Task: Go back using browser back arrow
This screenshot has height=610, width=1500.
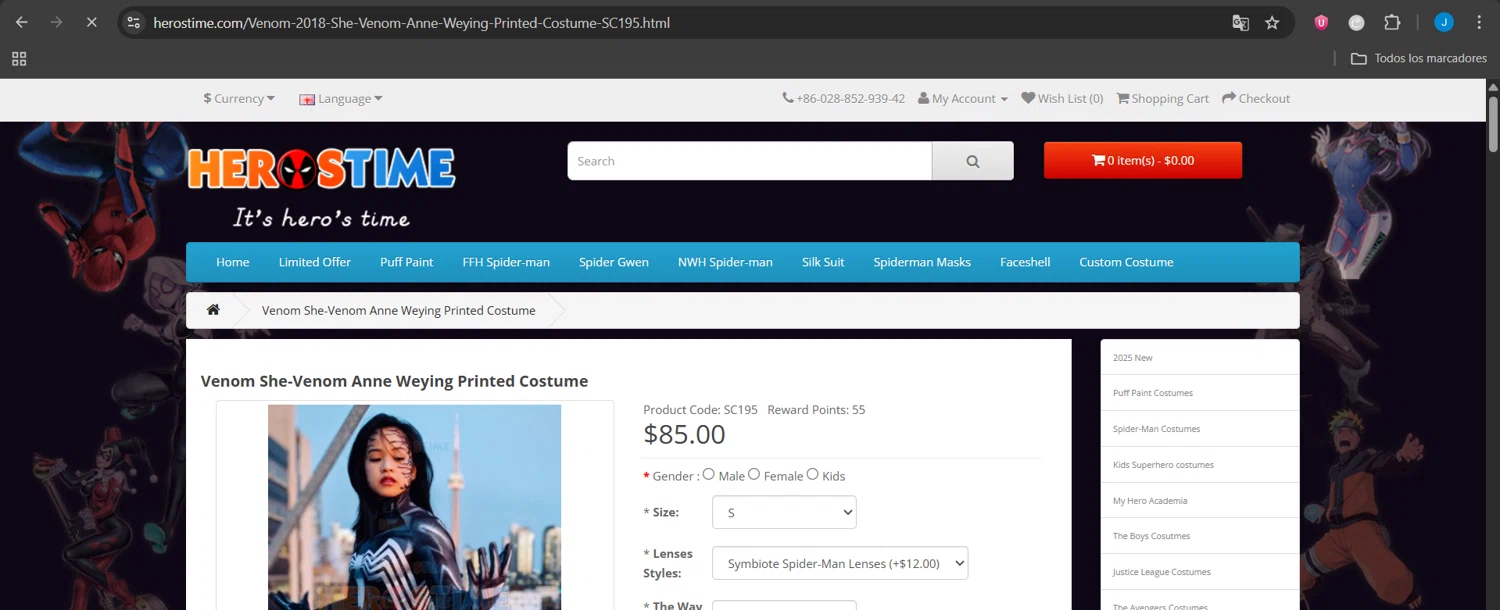Action: click(22, 22)
